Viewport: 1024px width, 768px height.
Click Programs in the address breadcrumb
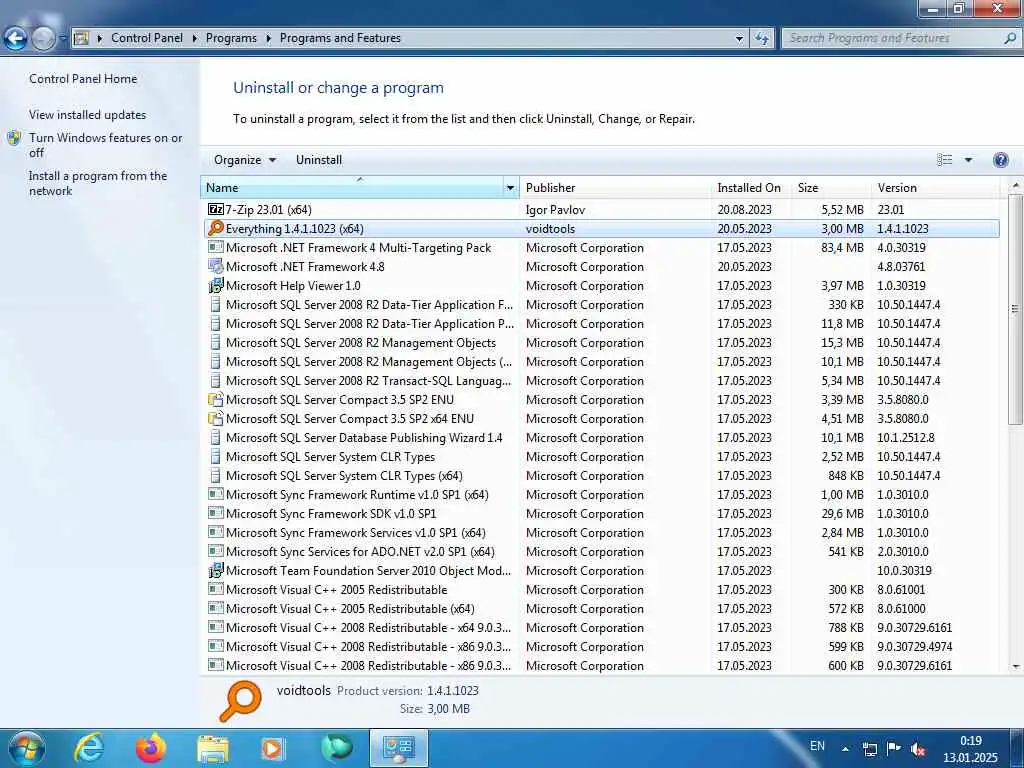[231, 39]
